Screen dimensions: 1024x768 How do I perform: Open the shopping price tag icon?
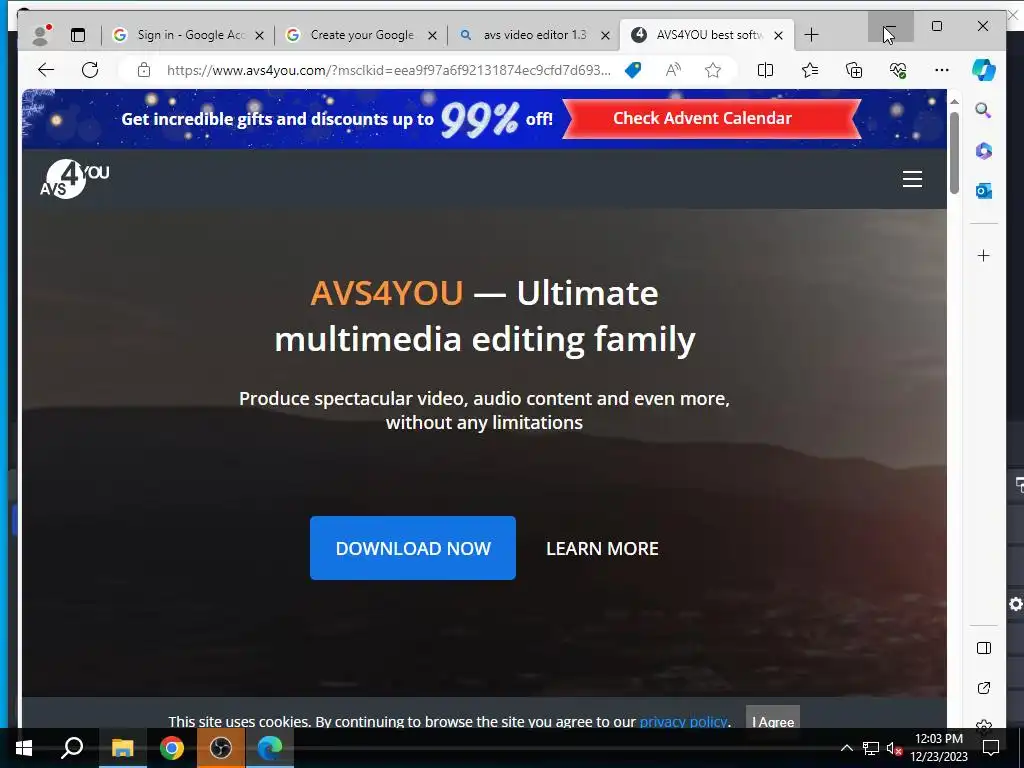[x=633, y=70]
